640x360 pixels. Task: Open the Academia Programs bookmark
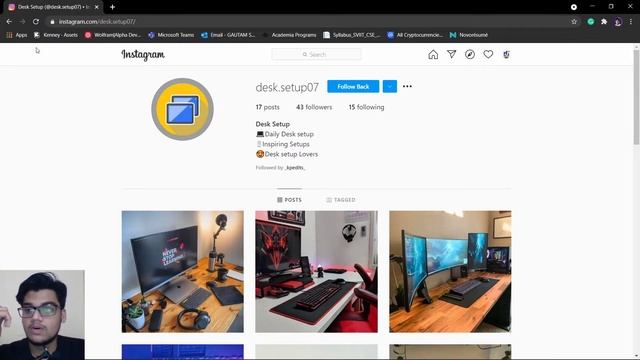pos(289,35)
